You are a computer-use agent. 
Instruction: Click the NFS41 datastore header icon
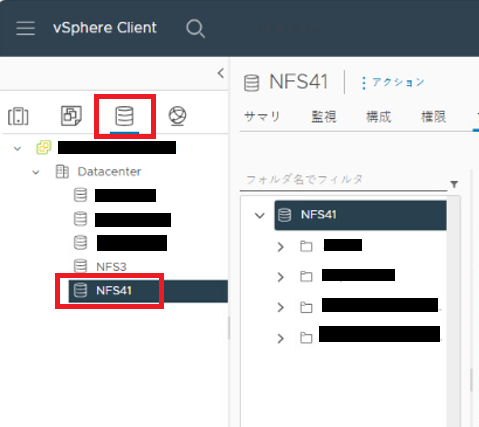[x=251, y=83]
